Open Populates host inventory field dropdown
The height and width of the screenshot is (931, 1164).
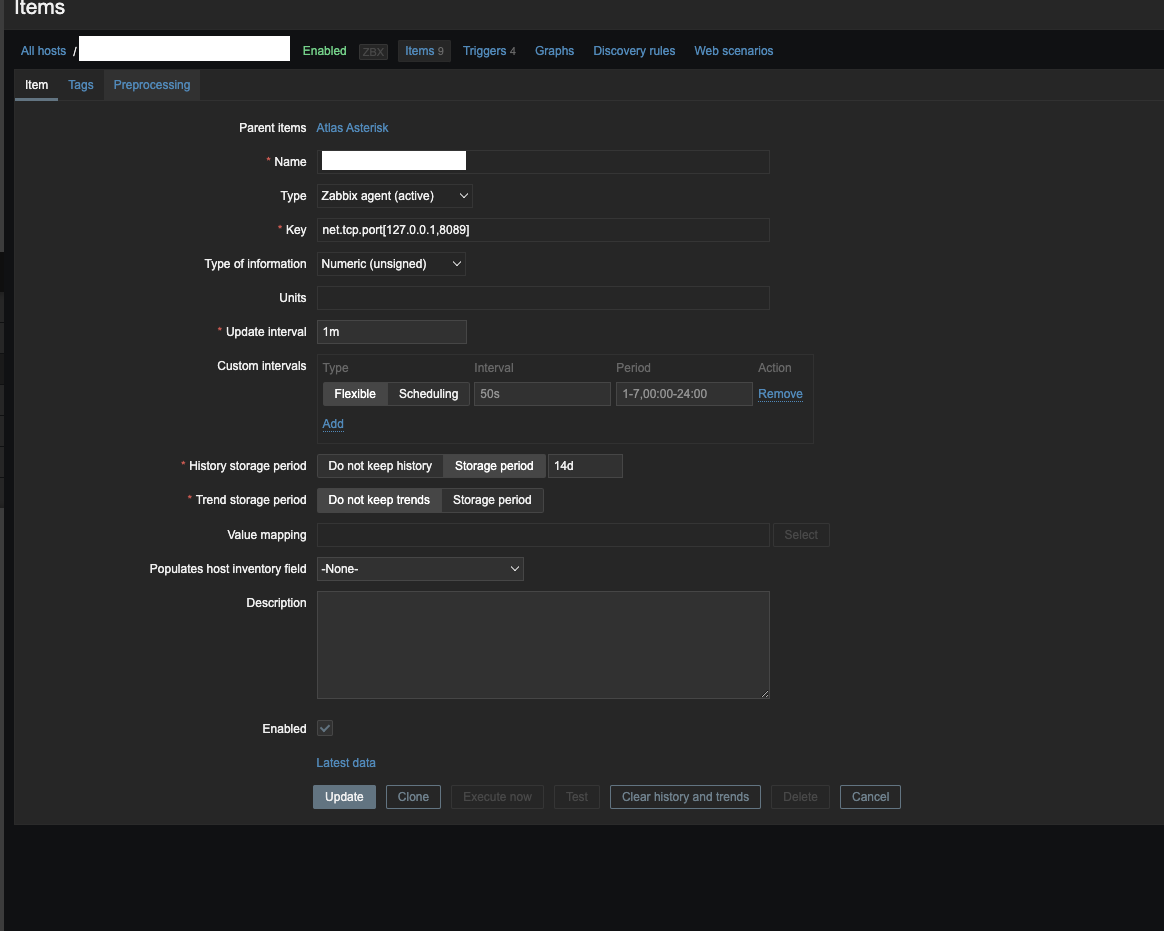tap(420, 569)
